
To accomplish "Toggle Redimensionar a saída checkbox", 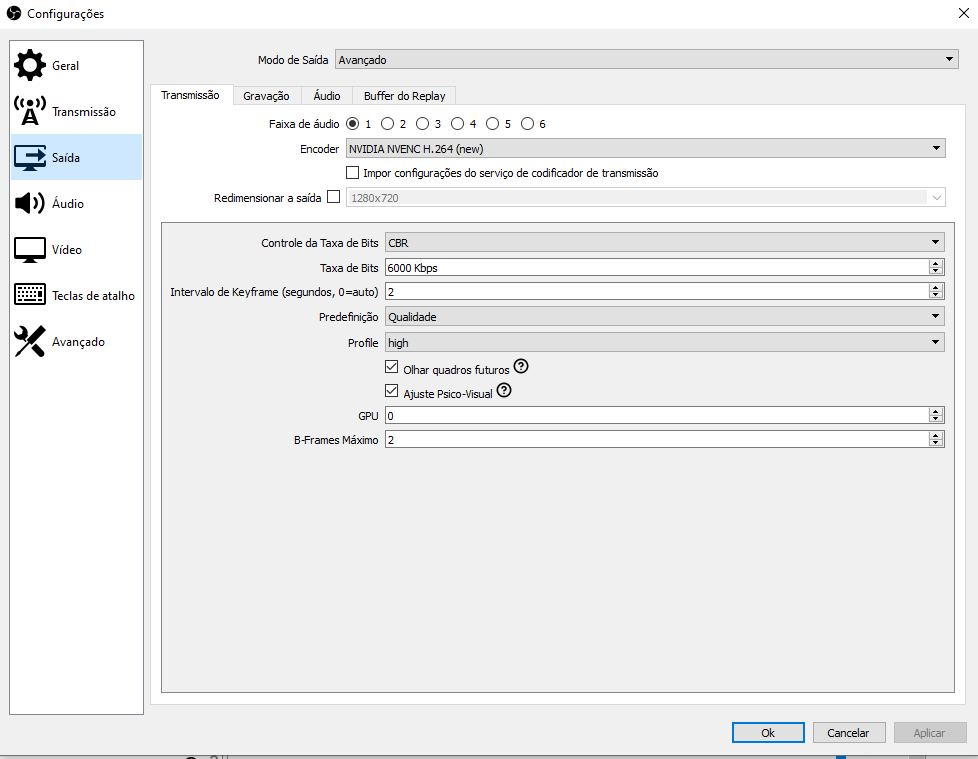I will point(334,196).
